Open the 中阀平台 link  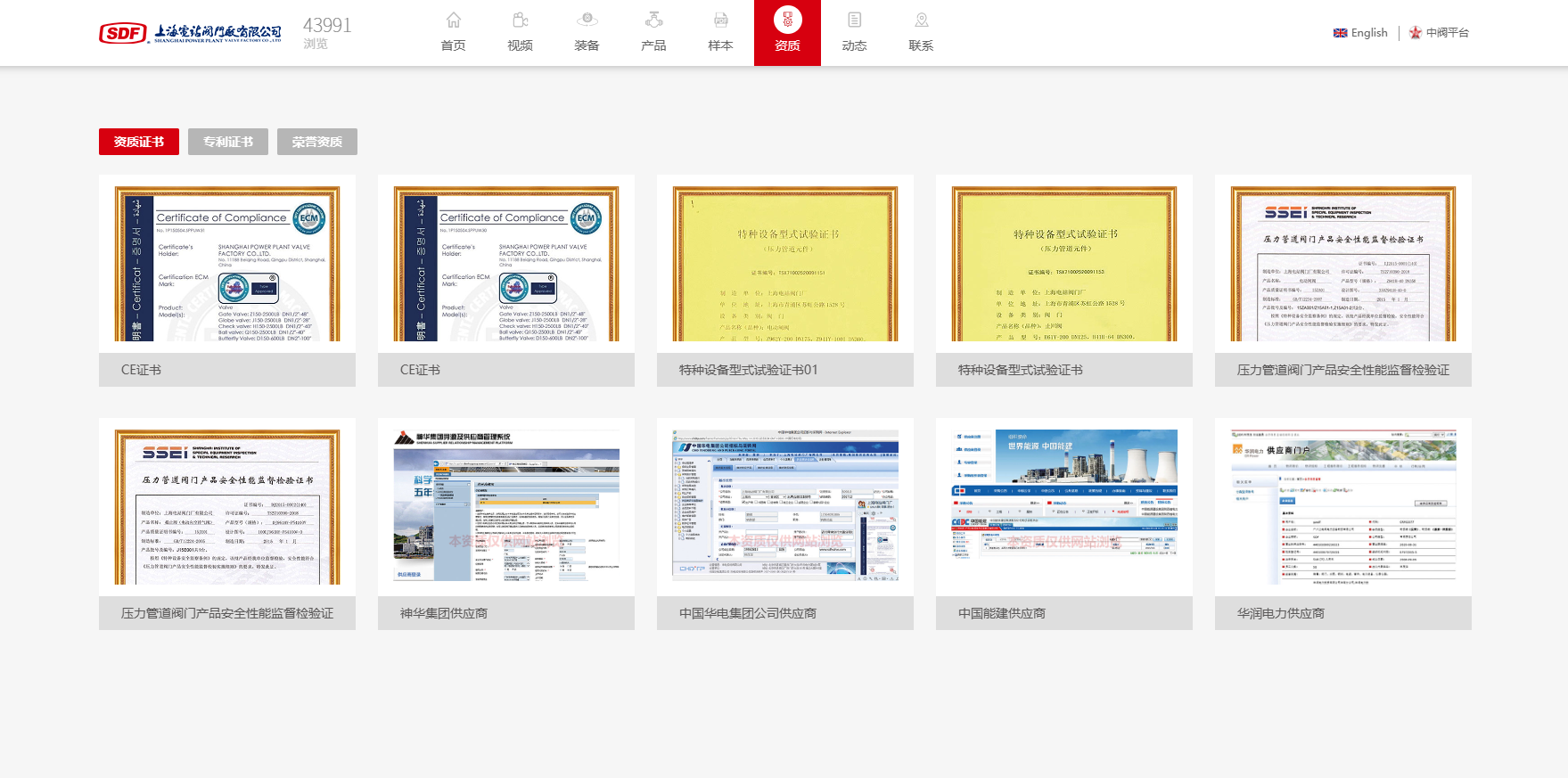[x=1439, y=33]
